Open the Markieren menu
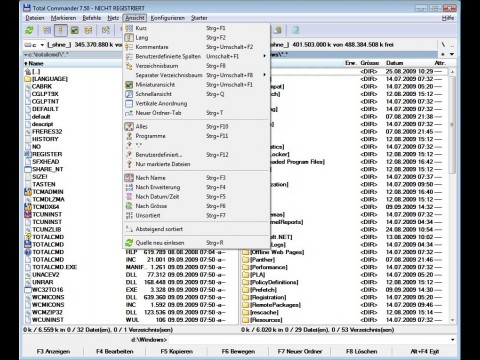The height and width of the screenshot is (360, 480). click(x=63, y=18)
